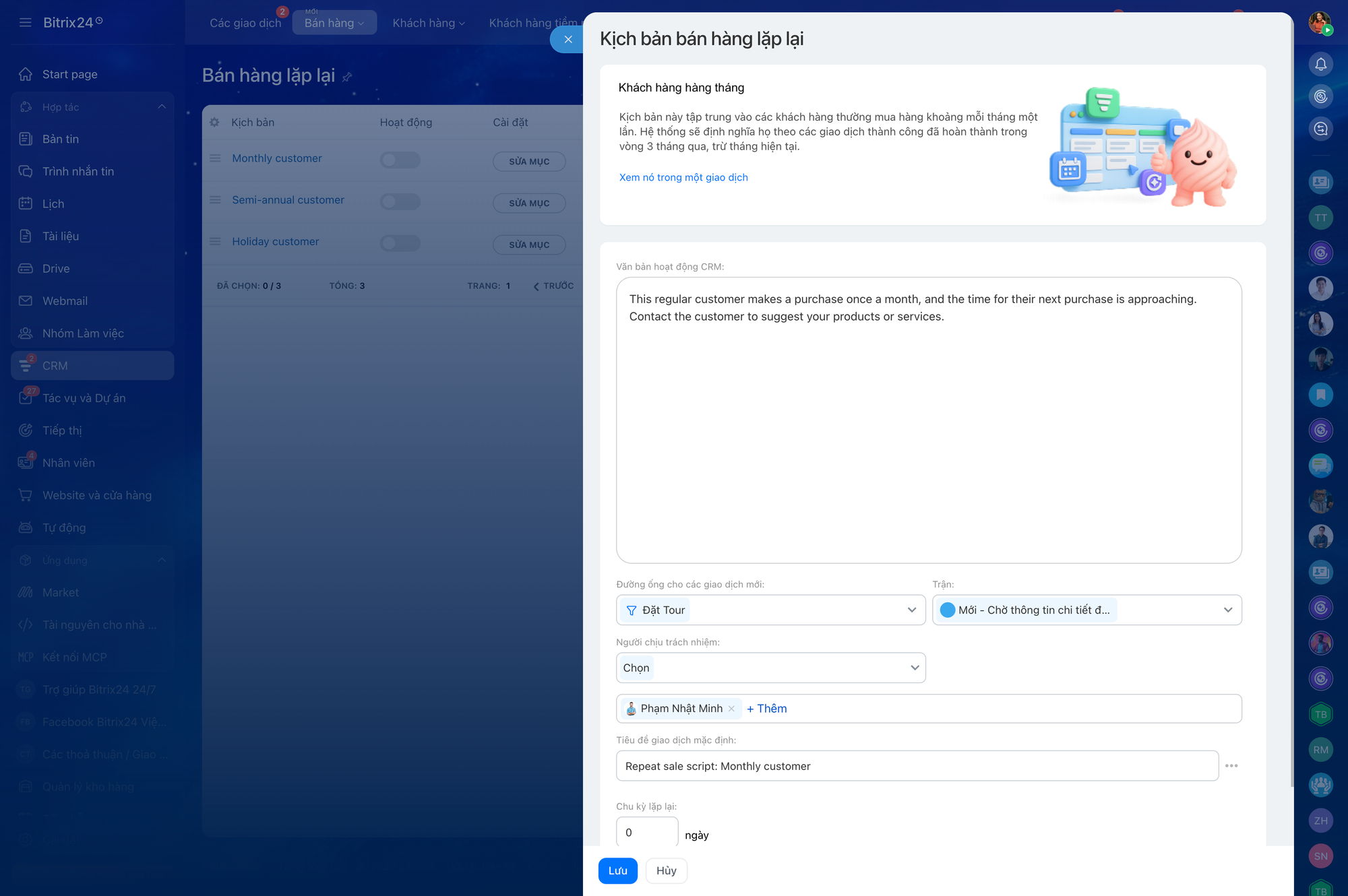Image resolution: width=1348 pixels, height=896 pixels.
Task: Open the RM user avatar in right bar
Action: (x=1320, y=750)
